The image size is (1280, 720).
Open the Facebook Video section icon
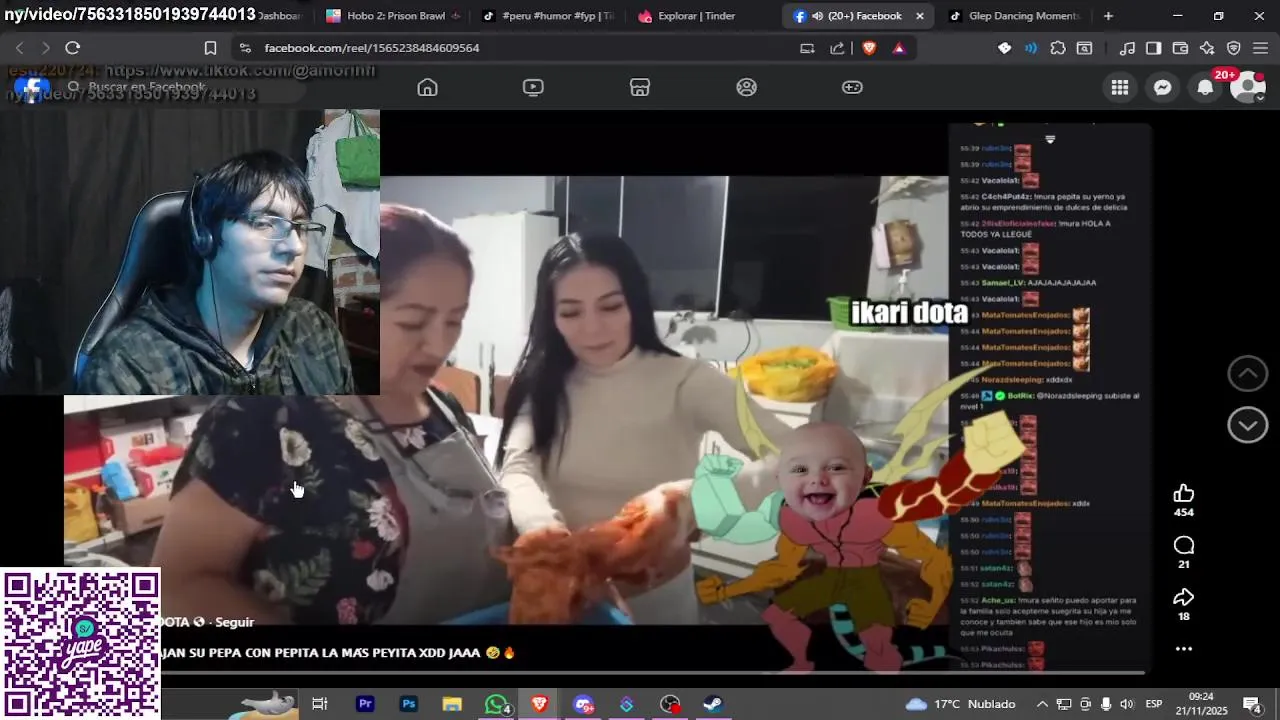(533, 87)
